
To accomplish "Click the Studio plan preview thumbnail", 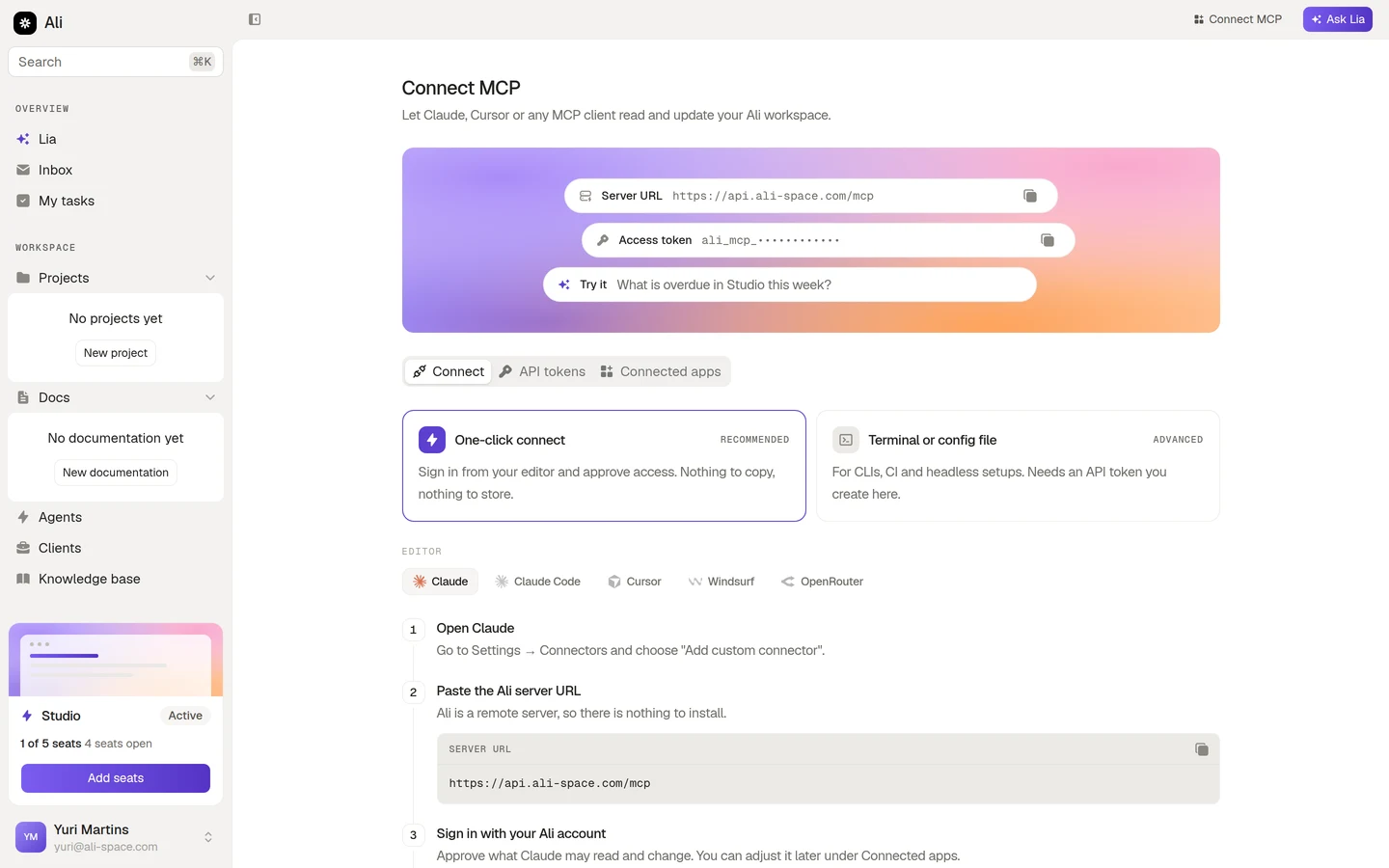I will click(116, 660).
